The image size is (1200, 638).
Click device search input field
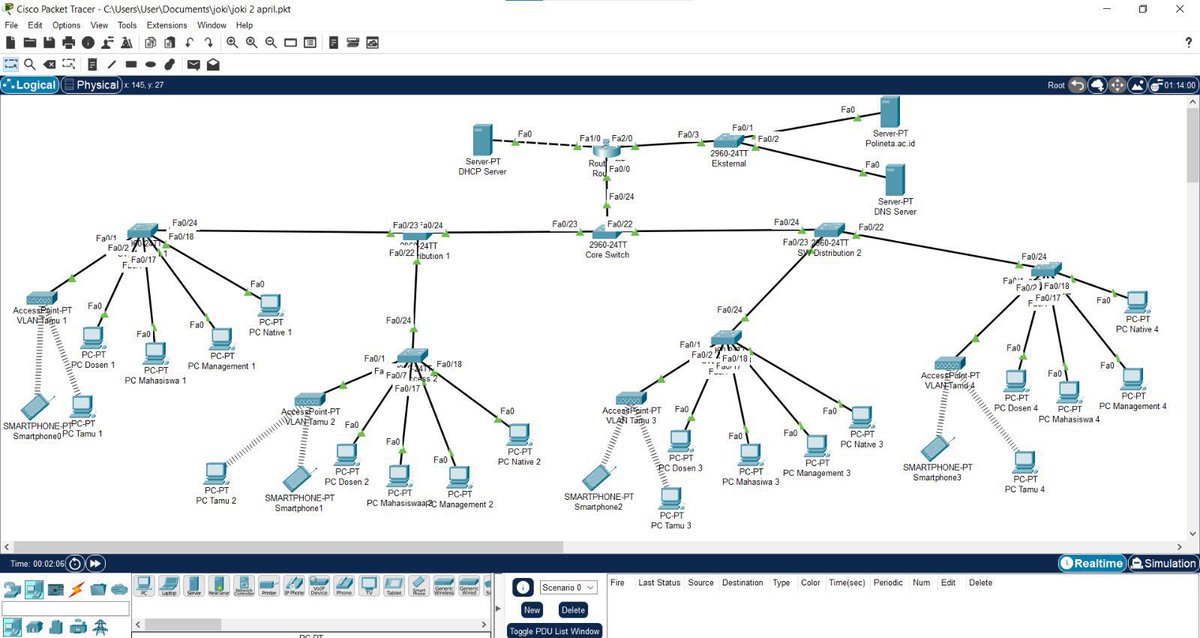point(65,608)
